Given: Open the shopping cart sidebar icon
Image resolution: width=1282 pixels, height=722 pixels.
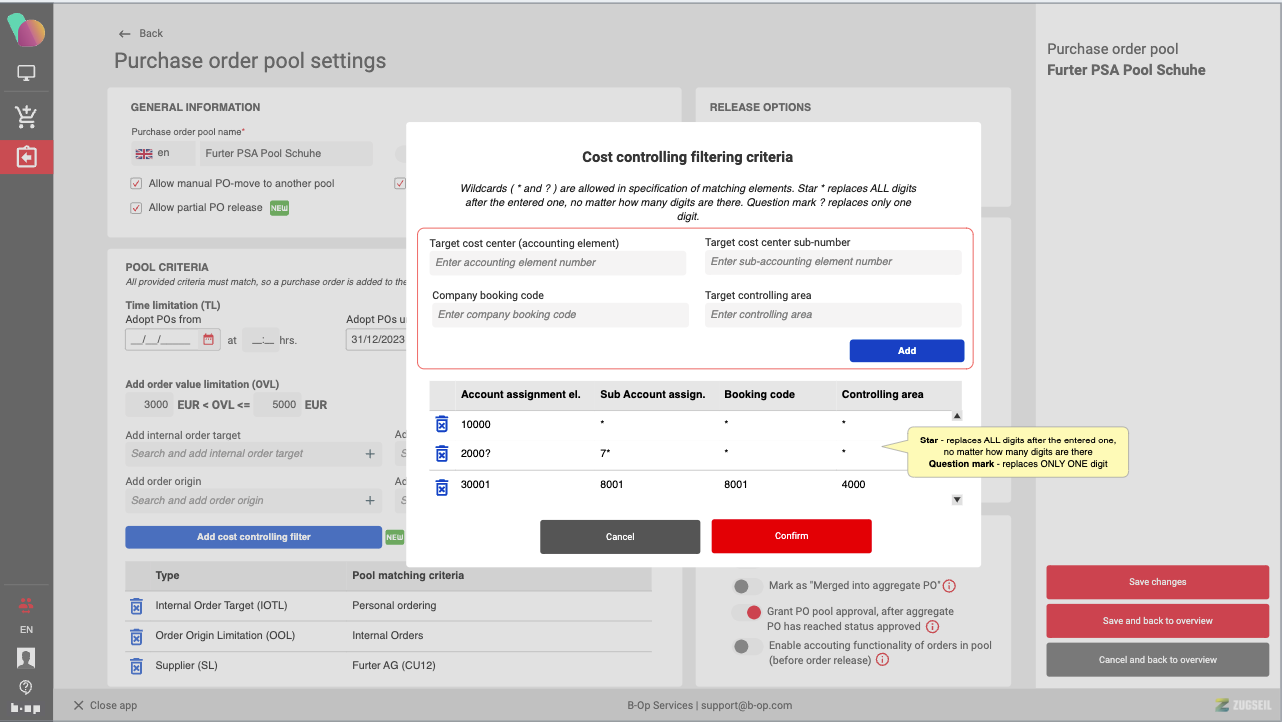Looking at the screenshot, I should pyautogui.click(x=26, y=117).
